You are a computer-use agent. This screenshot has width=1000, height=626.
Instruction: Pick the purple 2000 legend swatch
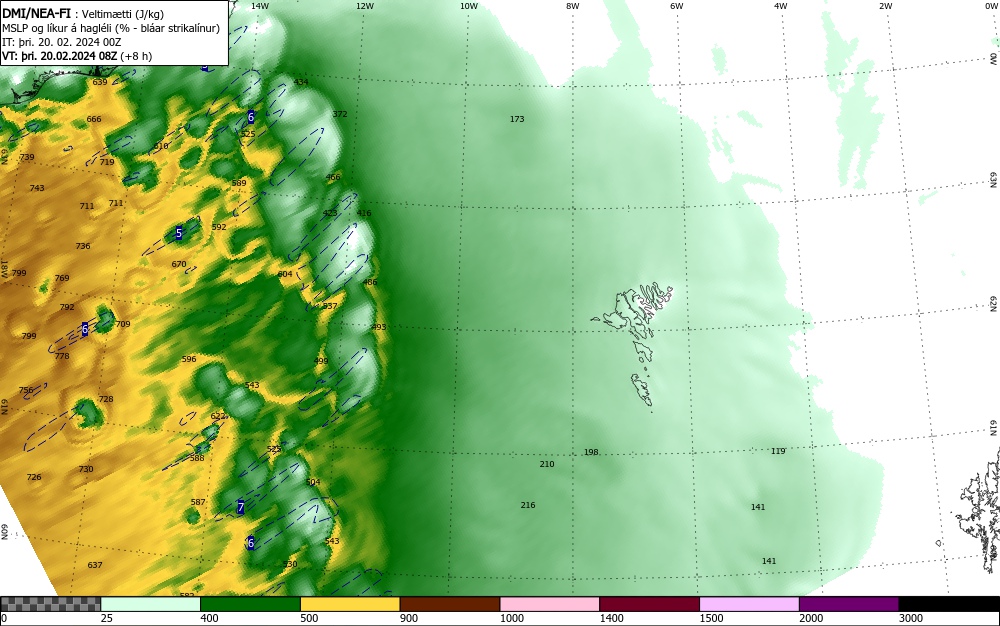point(849,604)
